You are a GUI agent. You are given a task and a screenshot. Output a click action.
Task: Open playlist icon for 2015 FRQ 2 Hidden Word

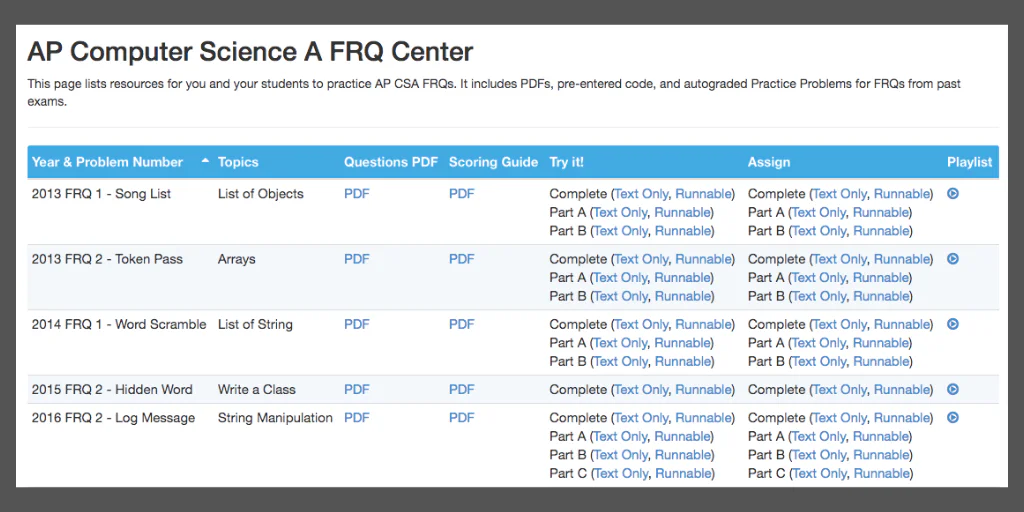click(x=953, y=389)
